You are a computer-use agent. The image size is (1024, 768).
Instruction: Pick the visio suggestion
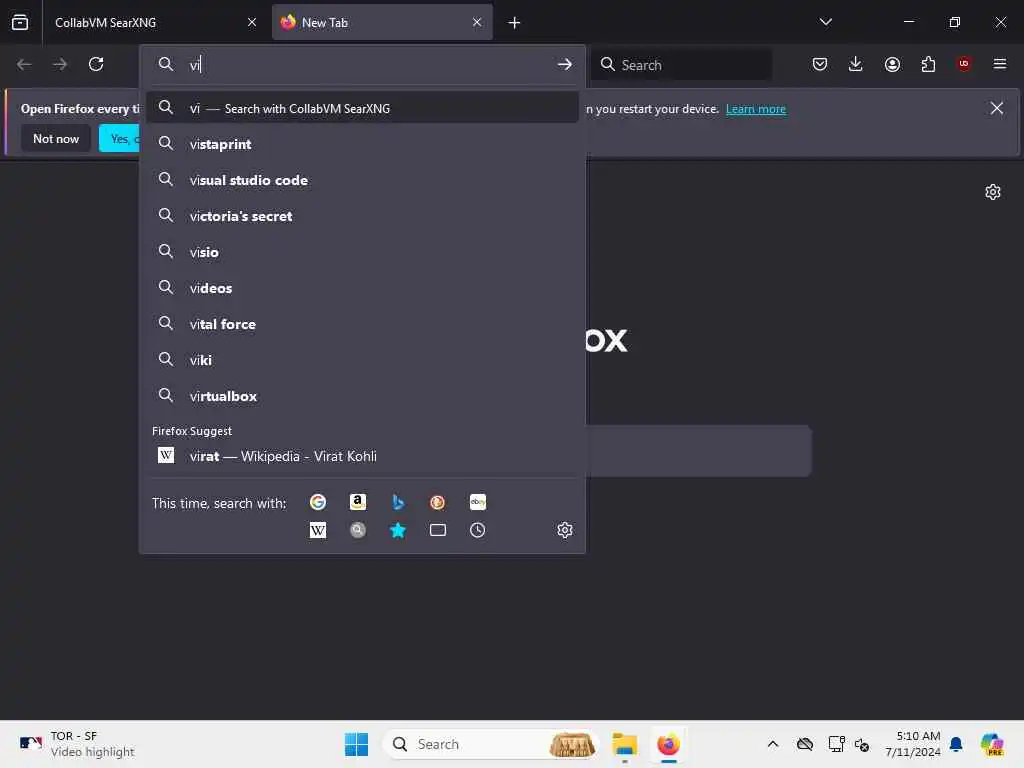pos(362,252)
